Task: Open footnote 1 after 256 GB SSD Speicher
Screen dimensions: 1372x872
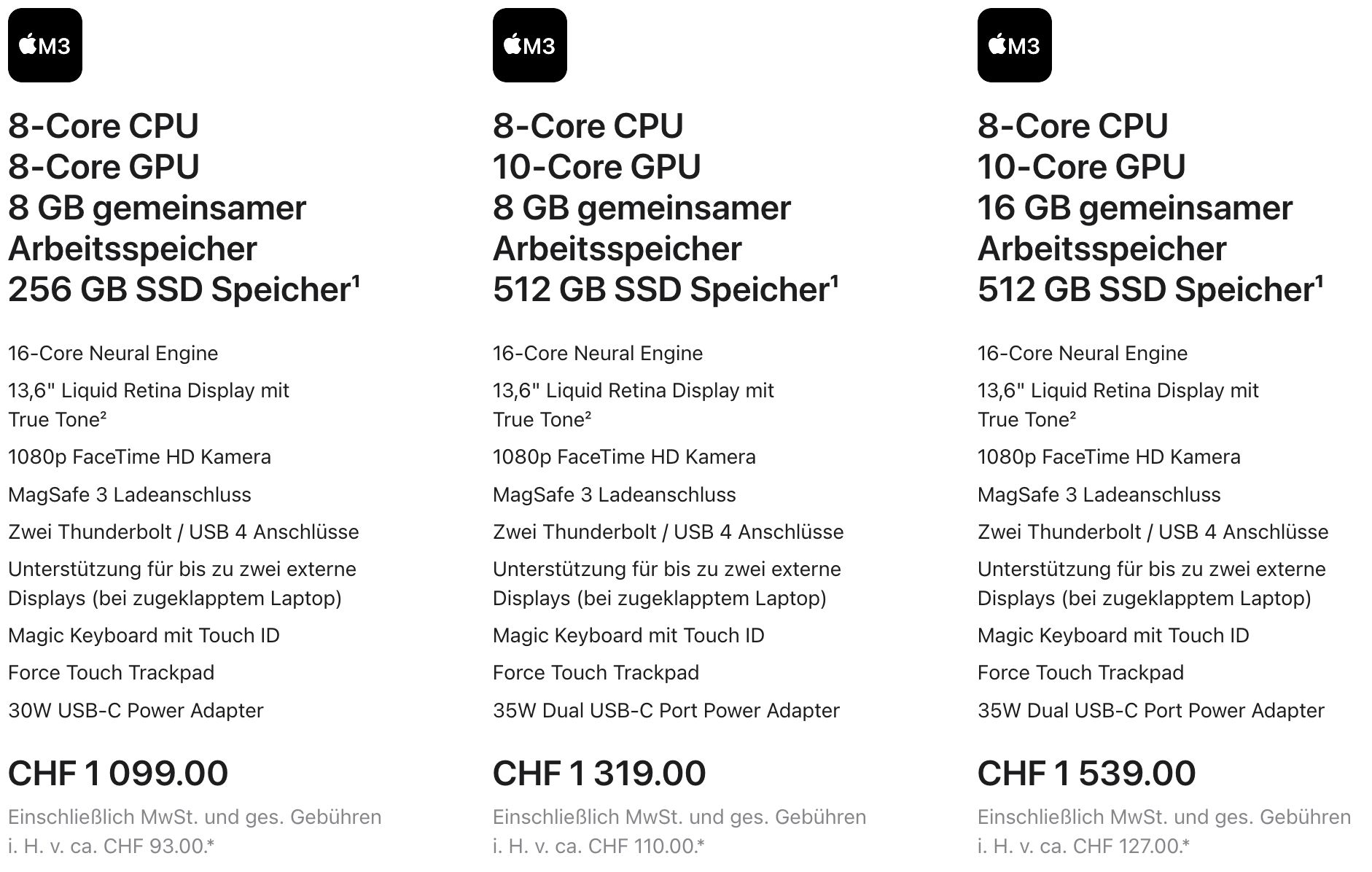Action: click(x=356, y=280)
